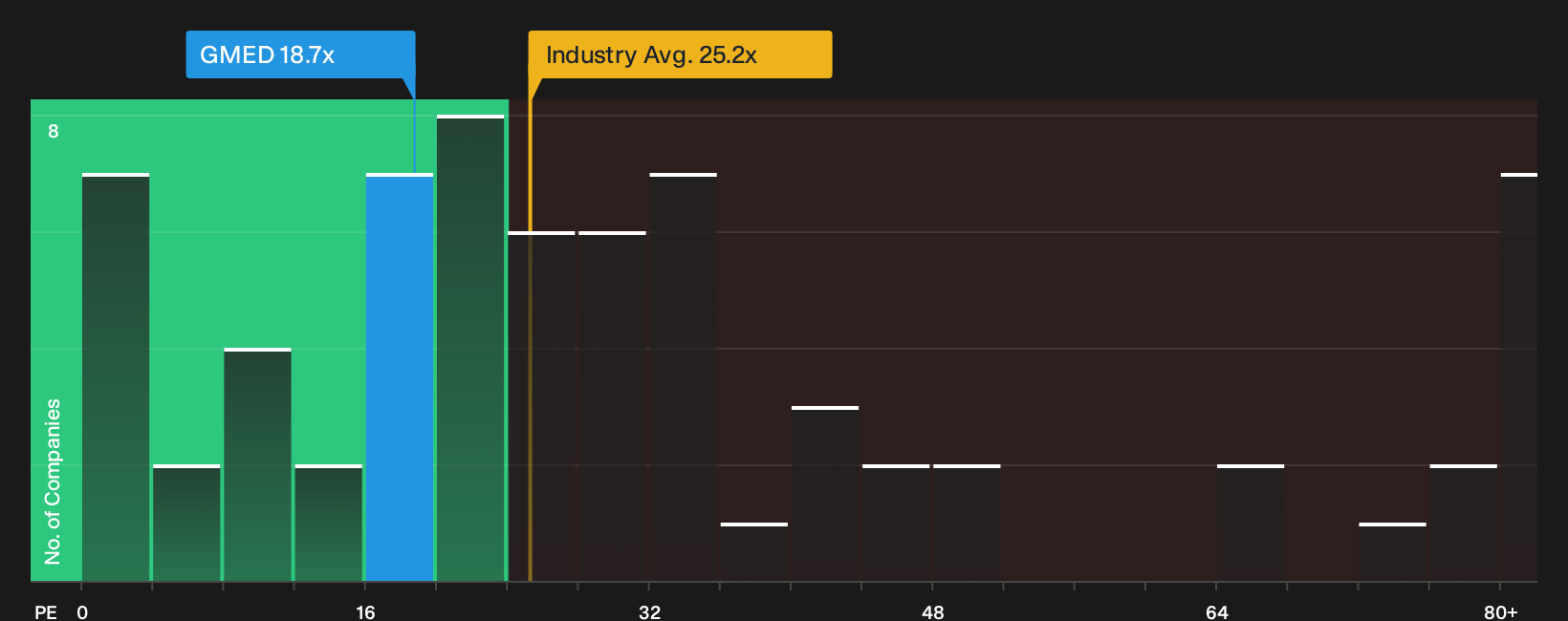Click the bar starting at PE 32
Viewport: 1568px width, 621px height.
pyautogui.click(x=683, y=377)
